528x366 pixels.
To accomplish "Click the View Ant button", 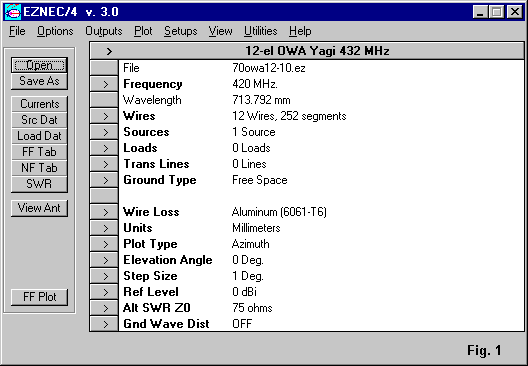I will tap(39, 208).
